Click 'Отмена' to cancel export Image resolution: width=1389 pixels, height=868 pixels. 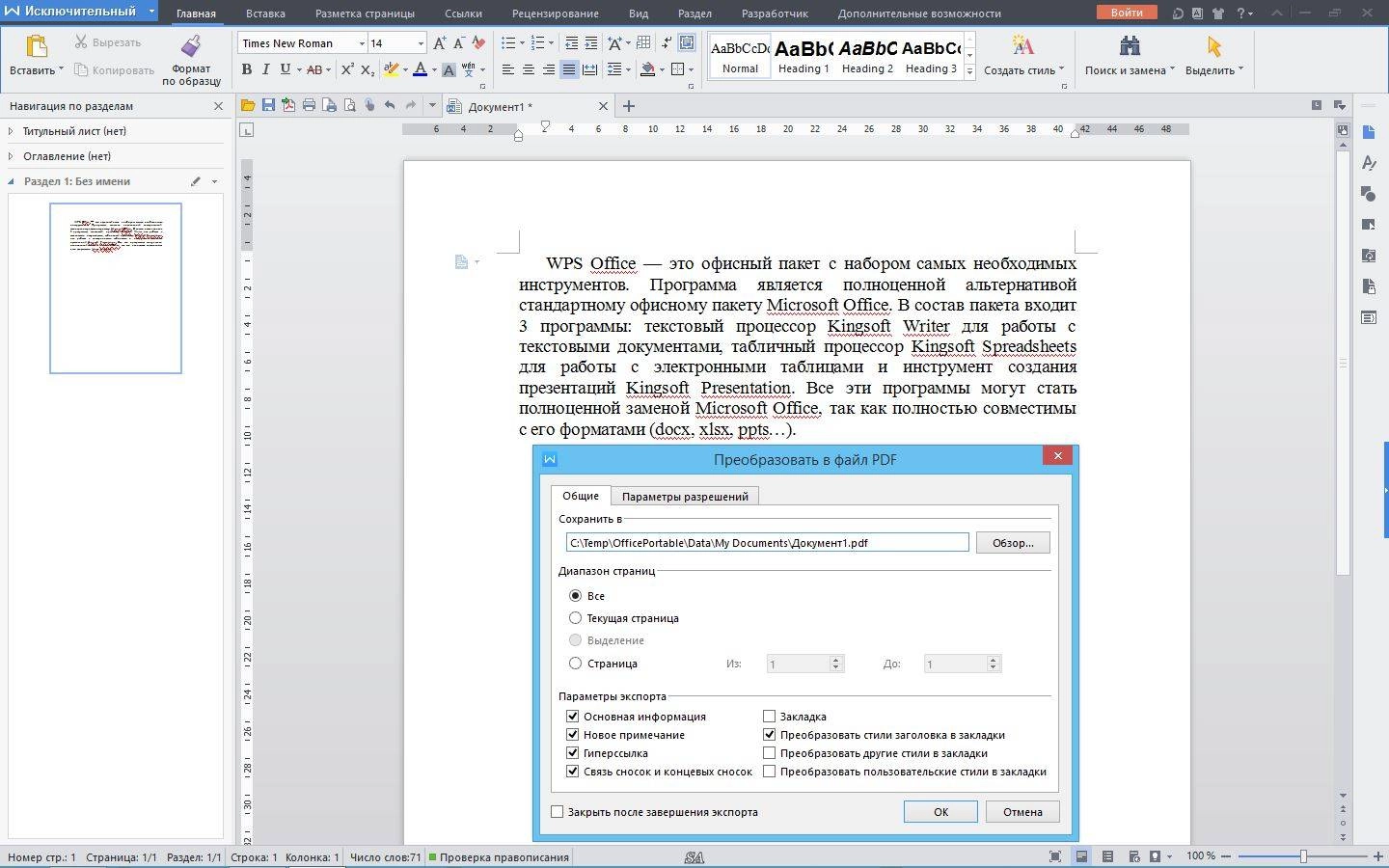(x=1022, y=812)
